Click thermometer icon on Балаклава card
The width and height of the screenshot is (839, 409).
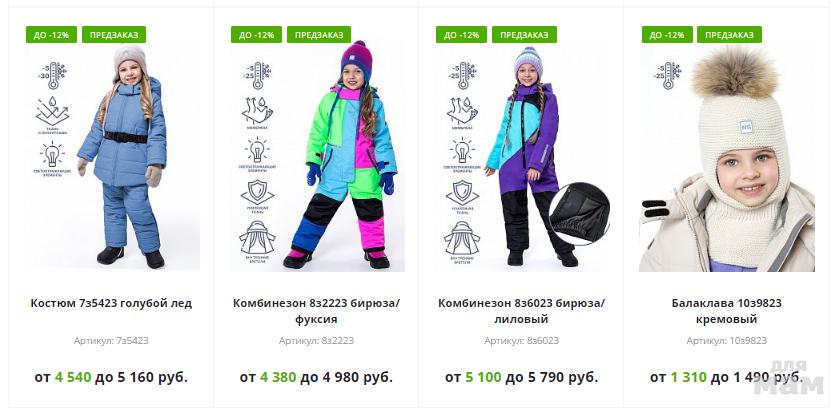pyautogui.click(x=667, y=75)
